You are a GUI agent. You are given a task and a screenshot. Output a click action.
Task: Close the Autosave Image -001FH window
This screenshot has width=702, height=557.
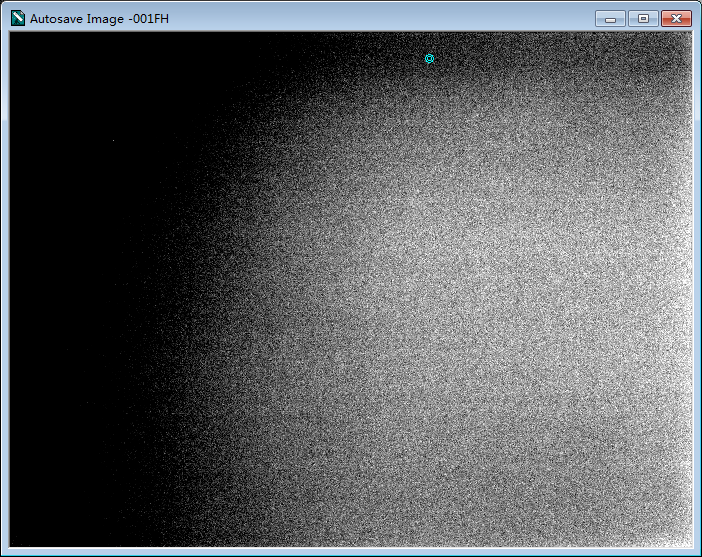pos(677,18)
